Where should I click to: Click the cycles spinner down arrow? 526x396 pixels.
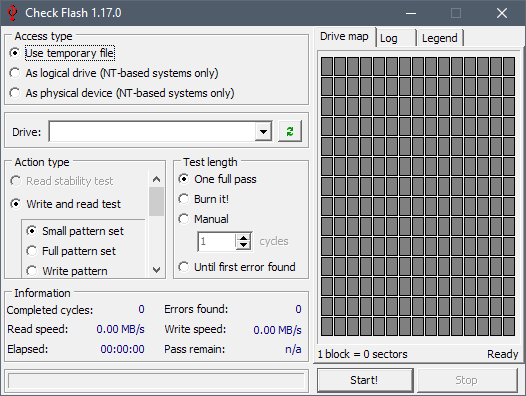pos(243,245)
